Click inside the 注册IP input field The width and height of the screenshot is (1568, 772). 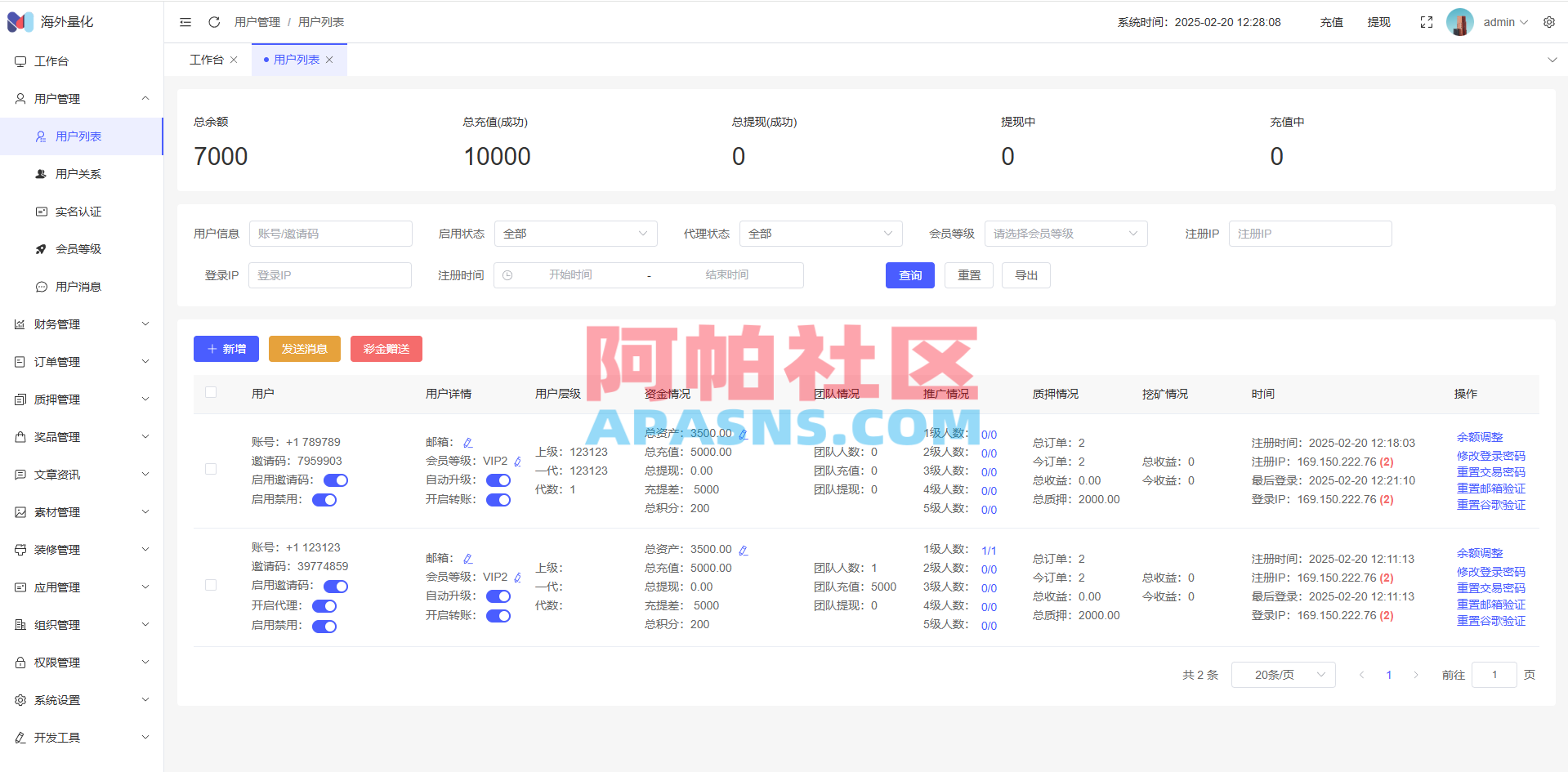pos(1310,233)
